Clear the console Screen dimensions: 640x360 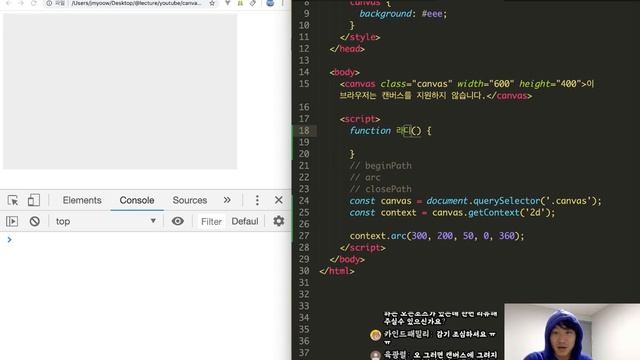point(35,221)
